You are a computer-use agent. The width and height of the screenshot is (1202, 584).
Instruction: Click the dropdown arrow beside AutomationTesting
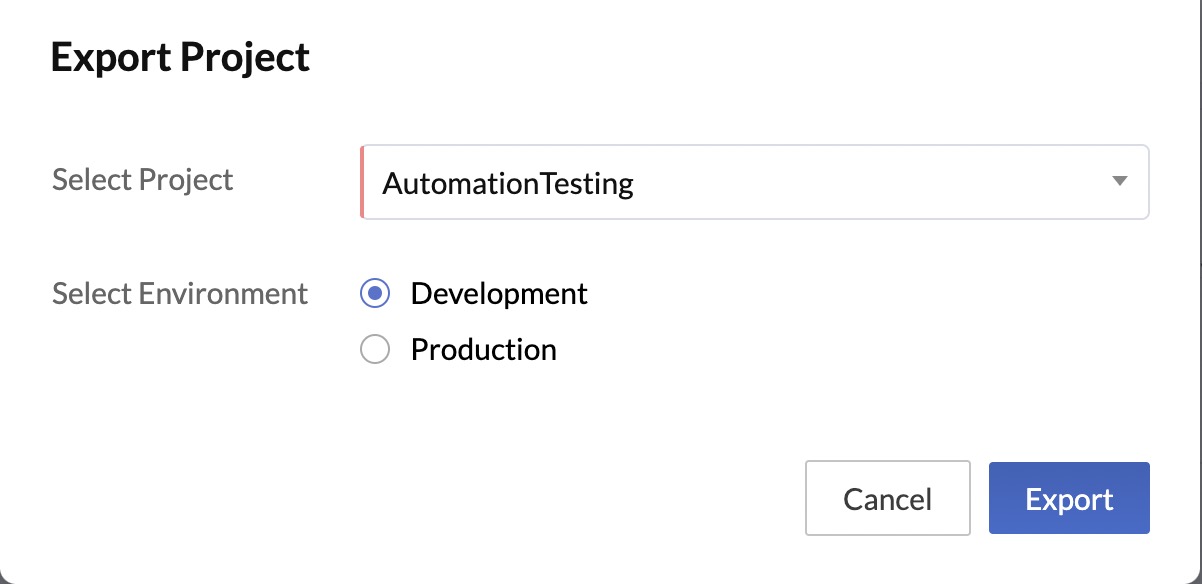[x=1119, y=182]
